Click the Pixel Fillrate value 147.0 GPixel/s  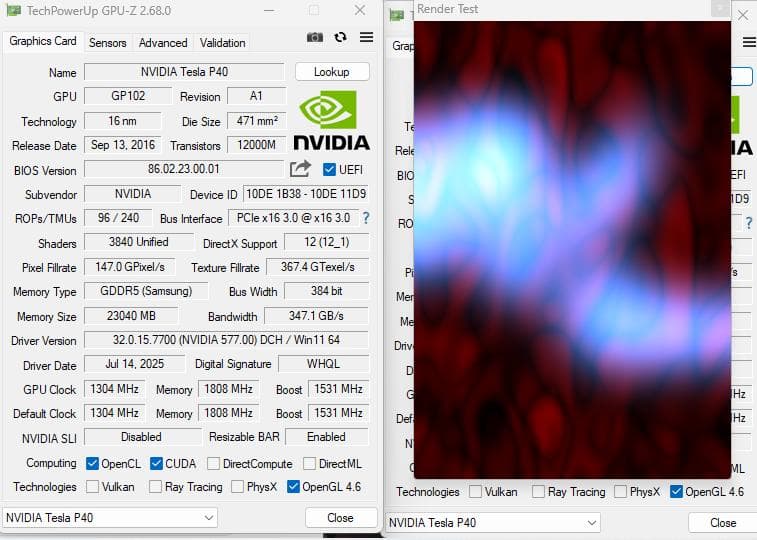point(130,267)
